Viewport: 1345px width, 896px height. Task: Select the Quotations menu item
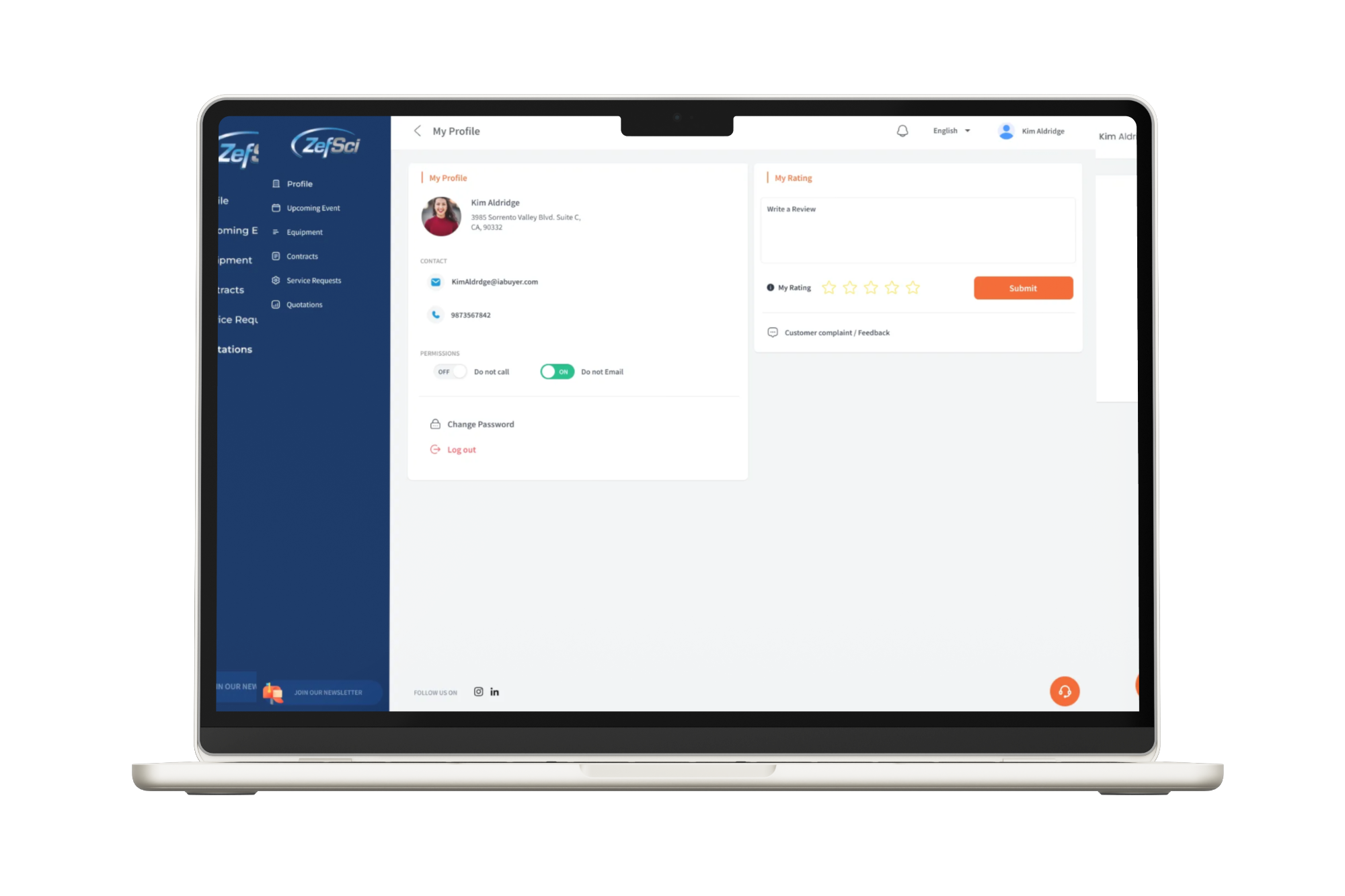[304, 304]
